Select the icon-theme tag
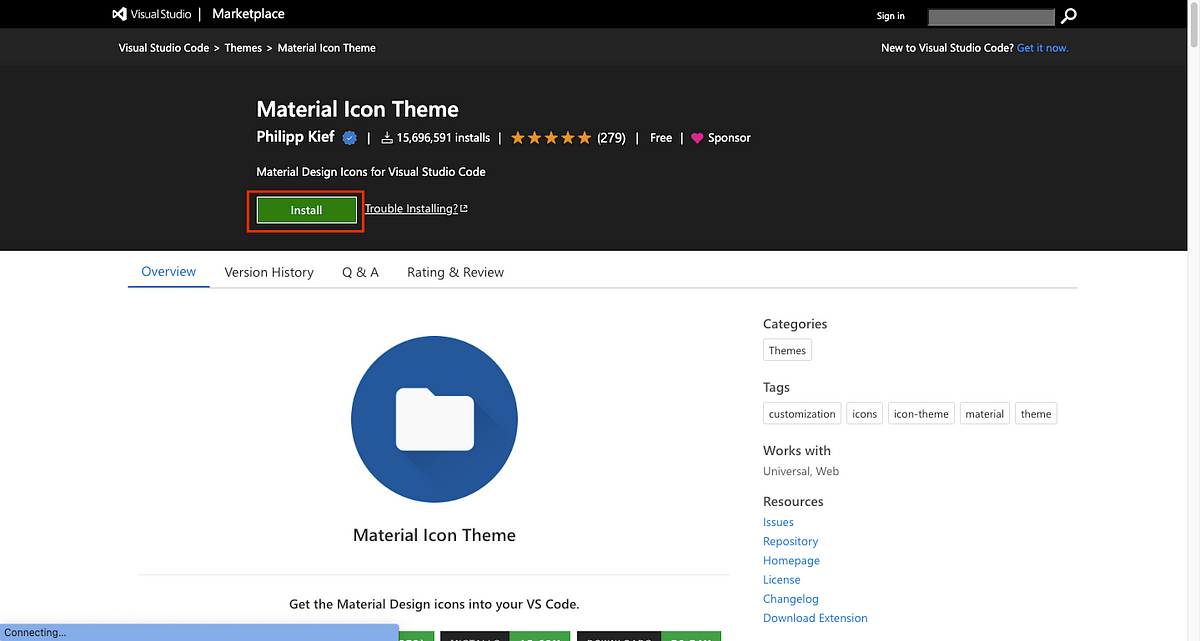 [x=921, y=414]
